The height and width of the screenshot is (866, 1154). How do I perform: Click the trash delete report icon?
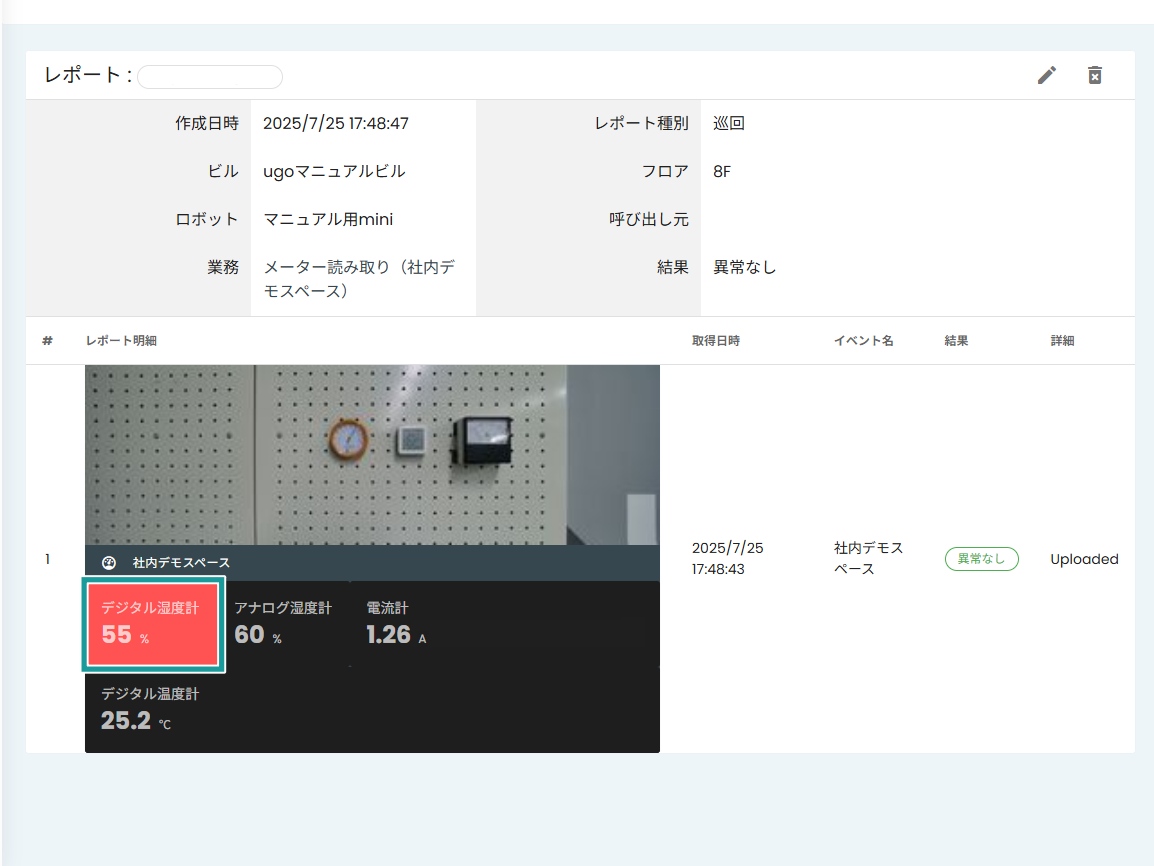pyautogui.click(x=1094, y=75)
